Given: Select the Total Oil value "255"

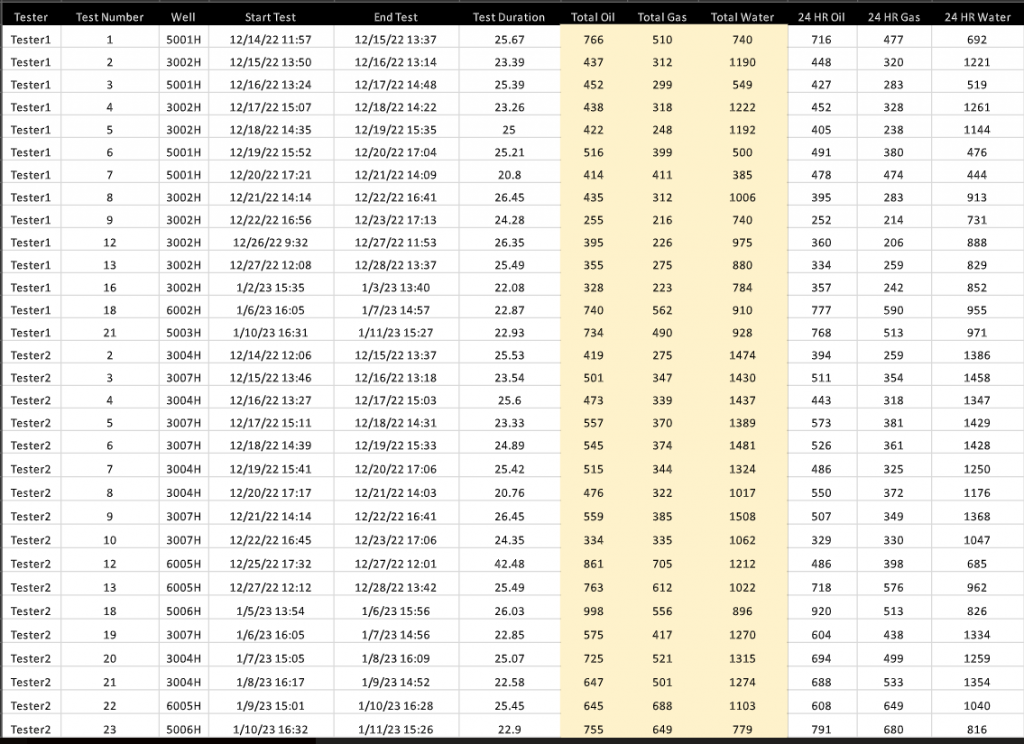Looking at the screenshot, I should pos(593,220).
